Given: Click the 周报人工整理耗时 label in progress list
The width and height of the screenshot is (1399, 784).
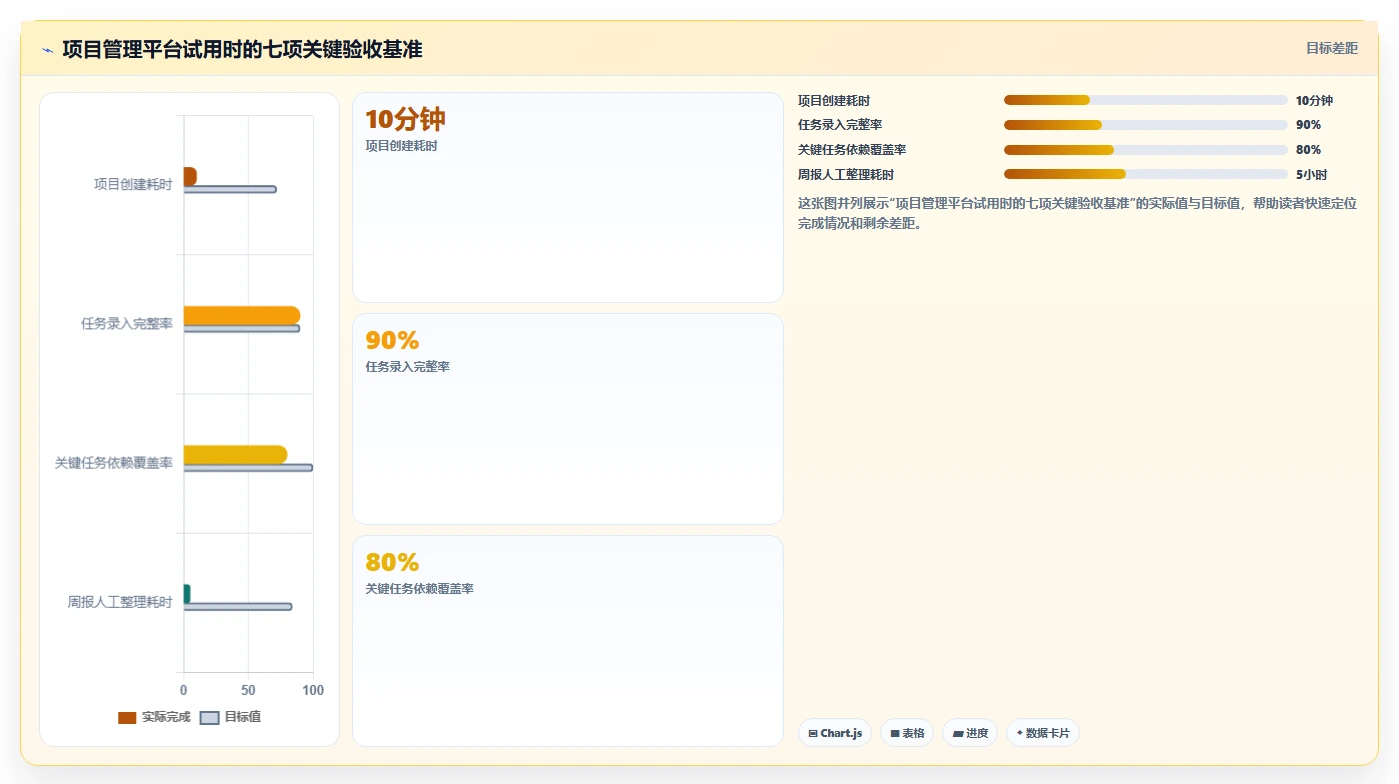Looking at the screenshot, I should (846, 175).
